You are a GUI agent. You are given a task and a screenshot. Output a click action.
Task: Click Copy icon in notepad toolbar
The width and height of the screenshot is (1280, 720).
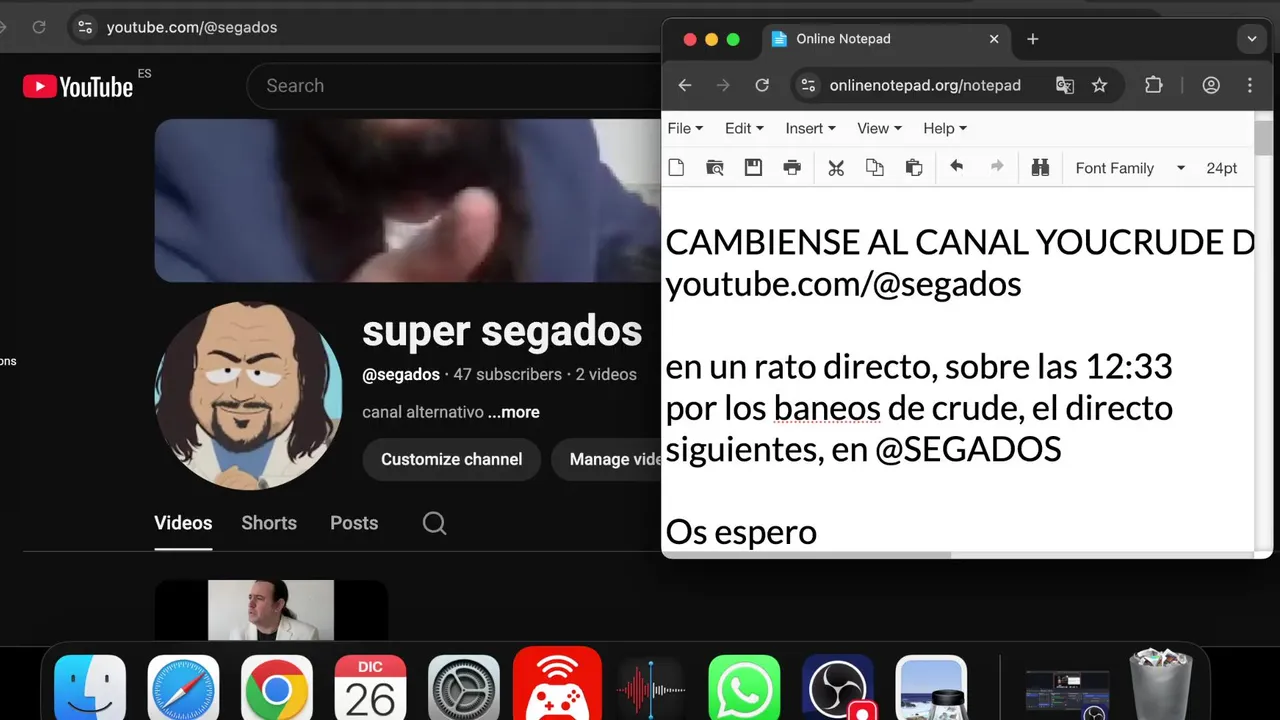coord(875,168)
